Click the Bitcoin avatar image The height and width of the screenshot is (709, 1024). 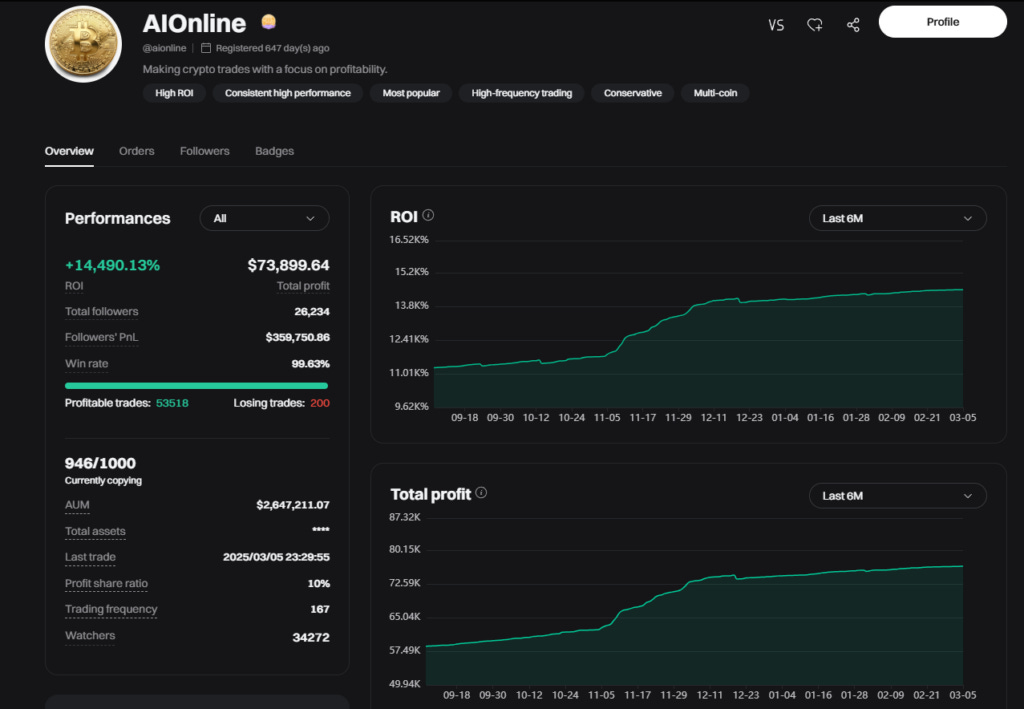pos(83,44)
